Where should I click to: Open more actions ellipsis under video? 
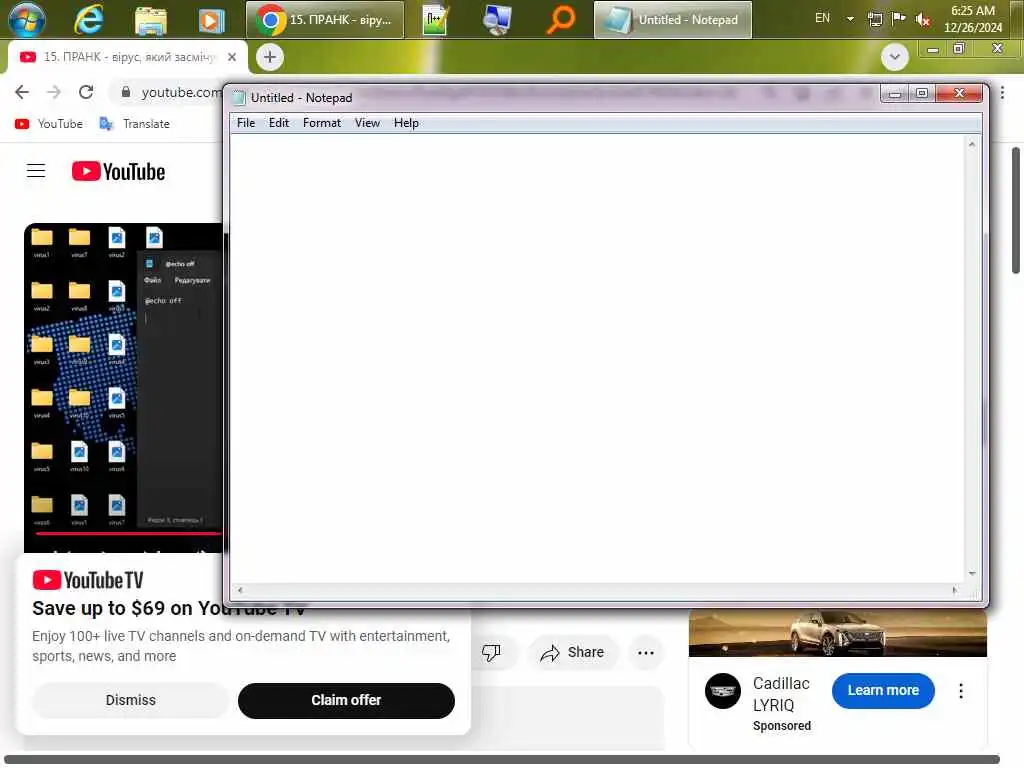646,652
